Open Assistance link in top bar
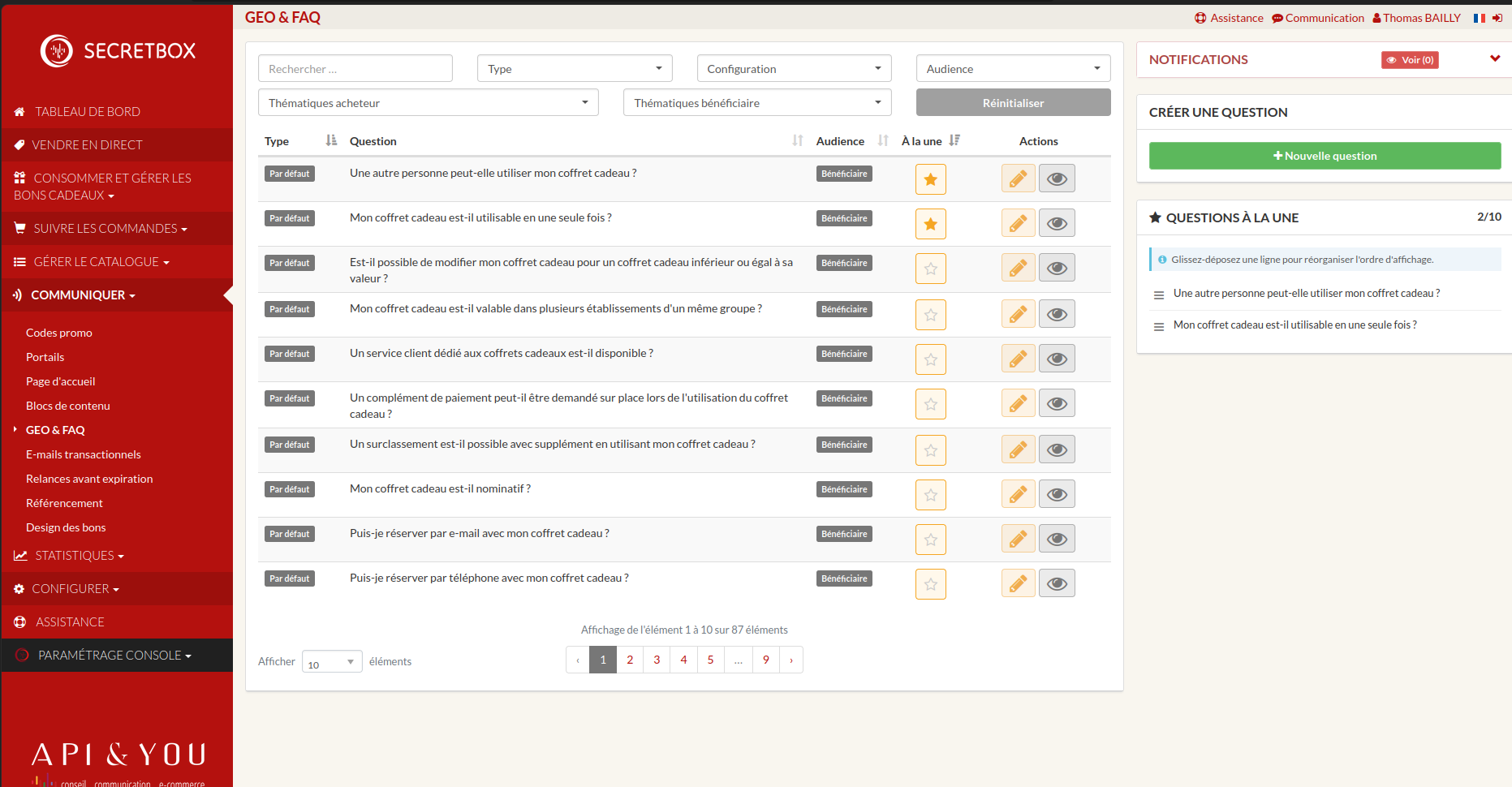This screenshot has width=1512, height=787. pos(1229,18)
